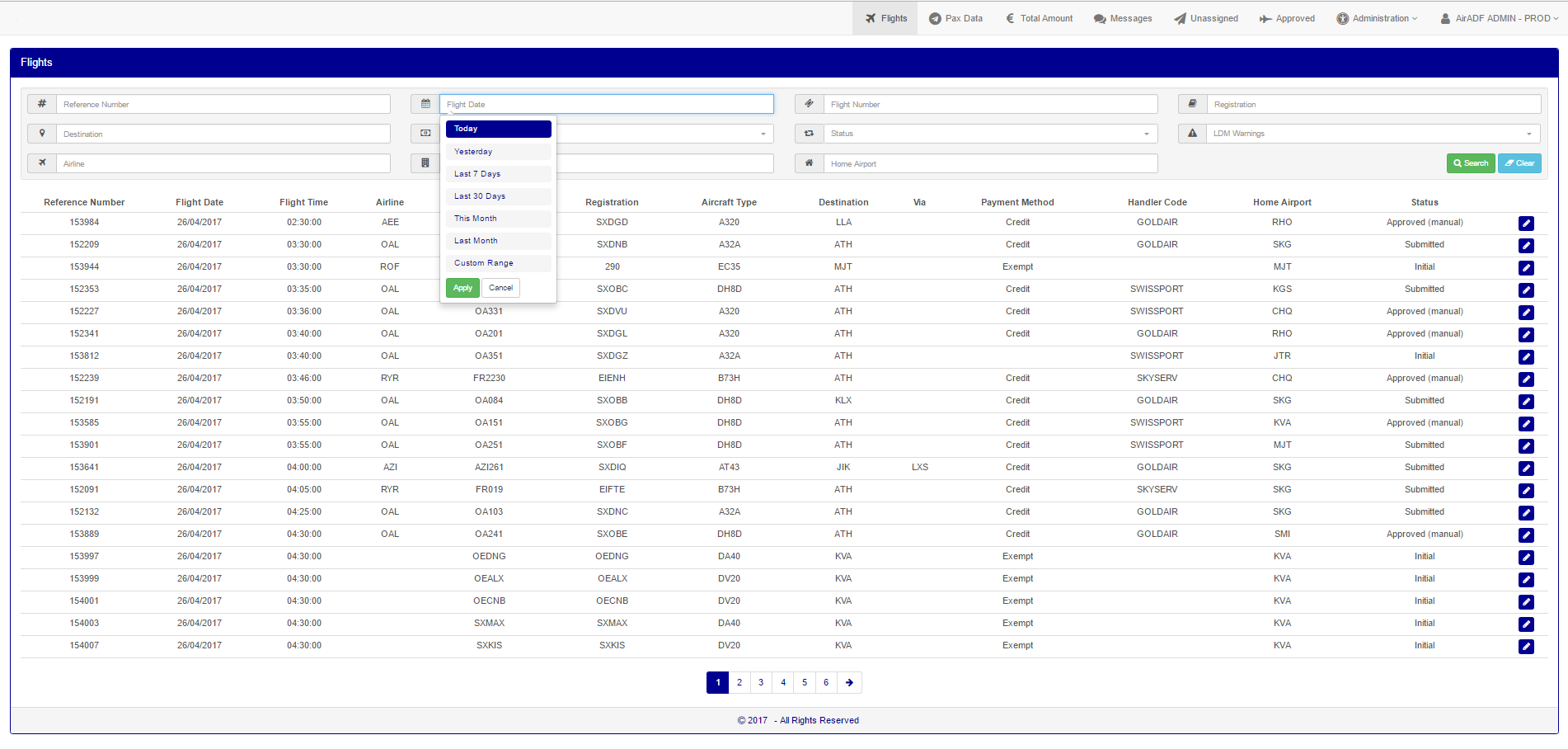This screenshot has height=749, width=1568.
Task: Open the Status dropdown filter
Action: click(990, 134)
